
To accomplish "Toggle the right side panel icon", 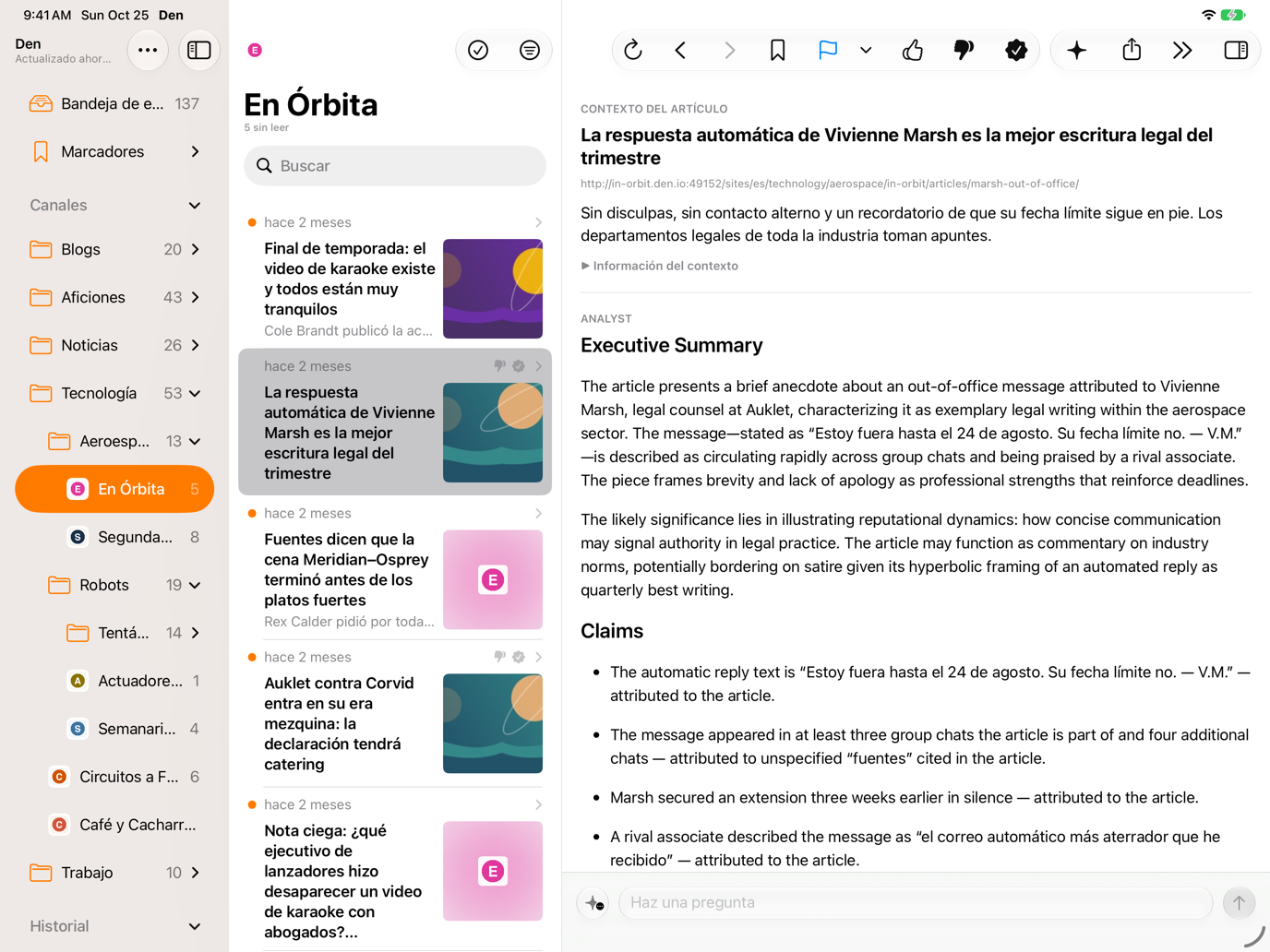I will (1236, 50).
